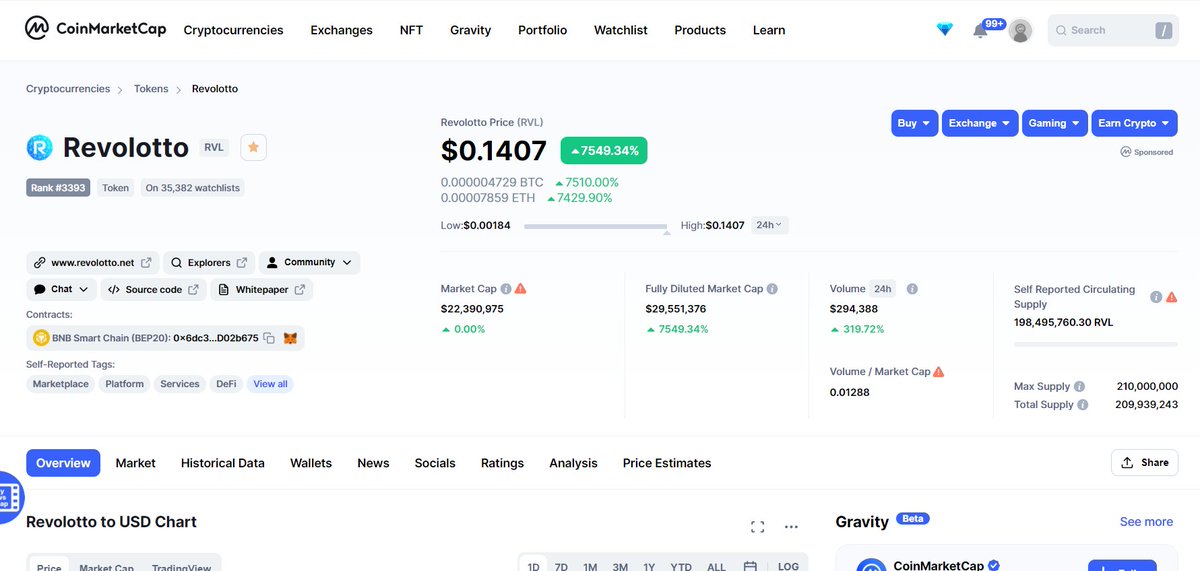Click the Share button
The height and width of the screenshot is (571, 1200).
coord(1144,462)
